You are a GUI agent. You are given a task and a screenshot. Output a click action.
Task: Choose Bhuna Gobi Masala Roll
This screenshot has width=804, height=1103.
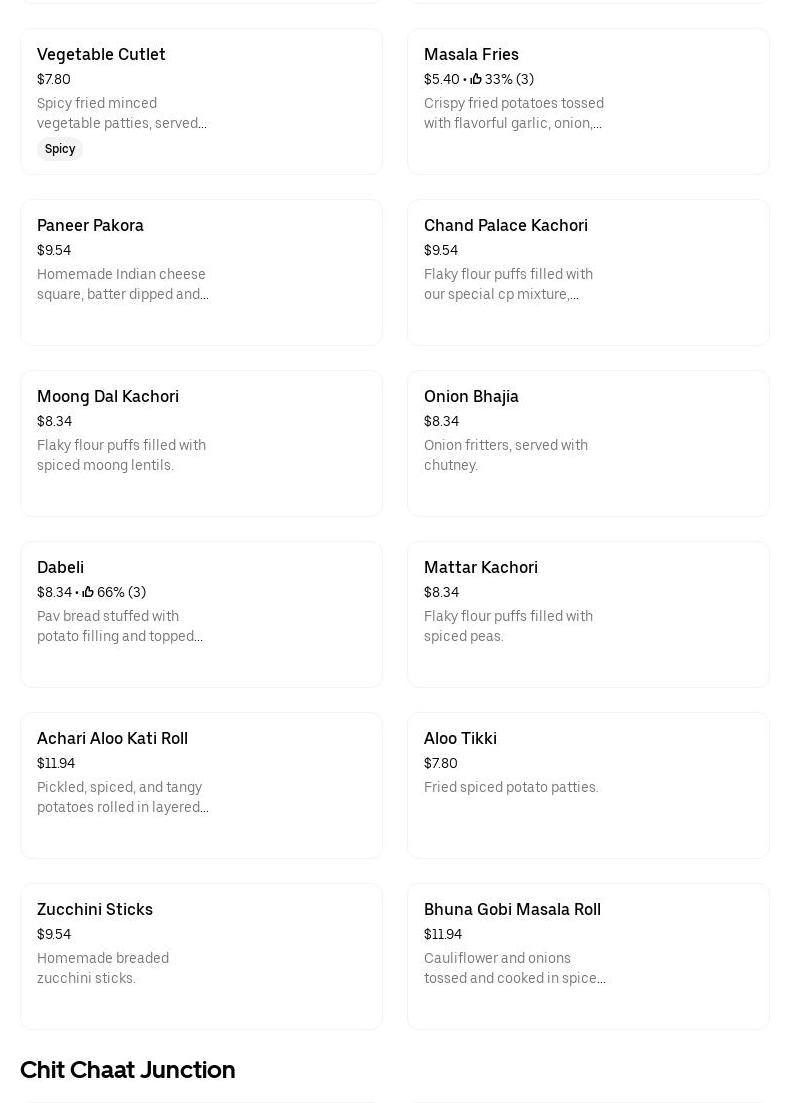[x=588, y=956]
